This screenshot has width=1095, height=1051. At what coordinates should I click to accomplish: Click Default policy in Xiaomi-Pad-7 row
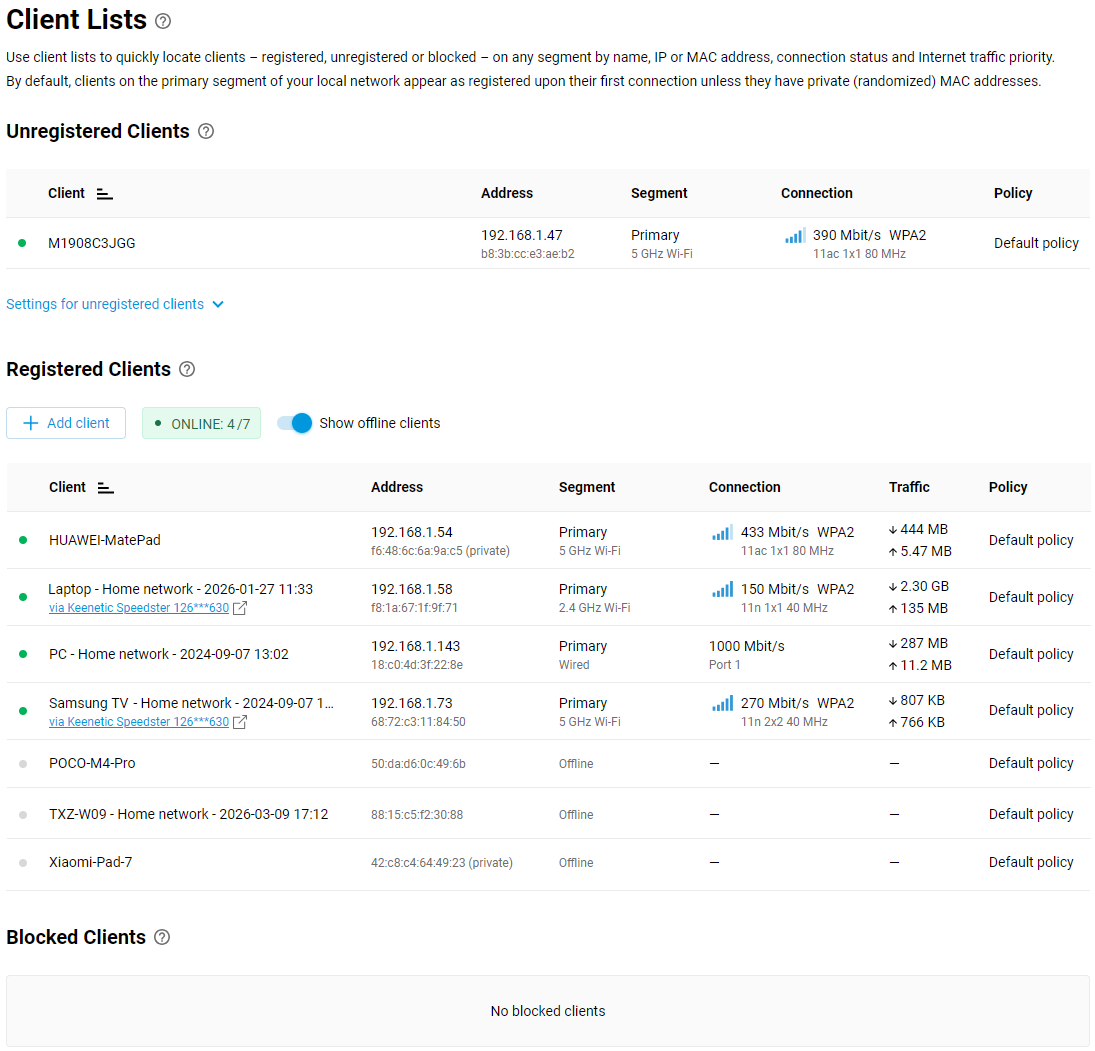pos(1031,862)
